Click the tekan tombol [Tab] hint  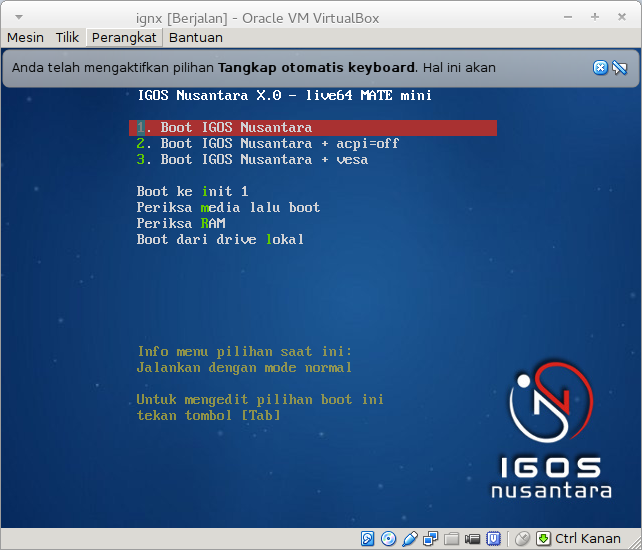[x=208, y=416]
